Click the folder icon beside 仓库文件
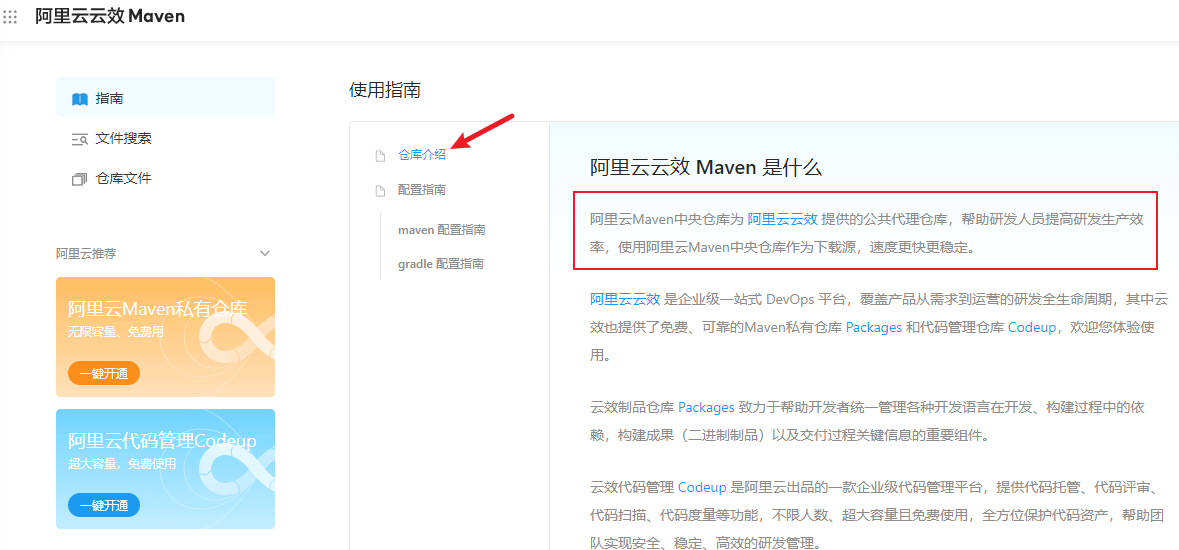Screen dimensions: 1179x550 [80, 179]
